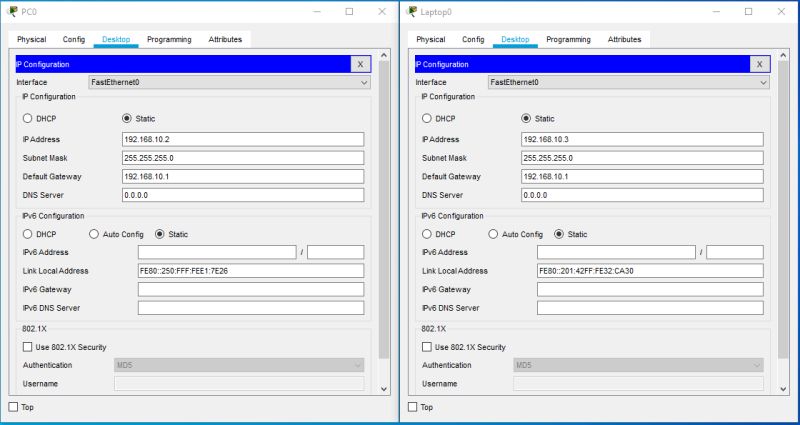Enable Use 802.1X Security in PC0
Viewport: 800px width, 425px height.
click(28, 347)
